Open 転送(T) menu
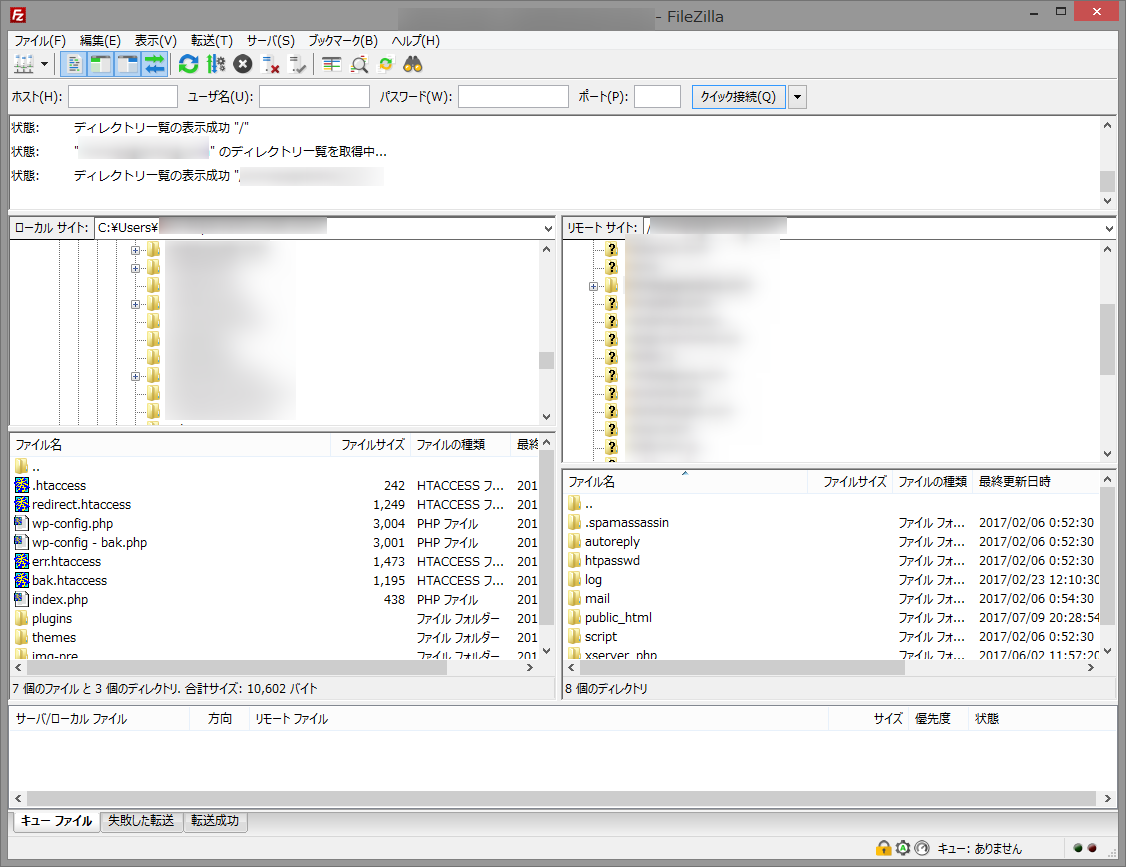The image size is (1126, 867). coord(212,40)
